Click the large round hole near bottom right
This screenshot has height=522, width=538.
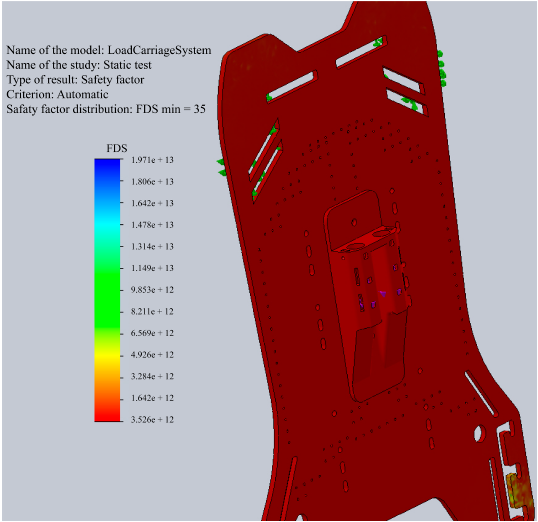[x=479, y=433]
